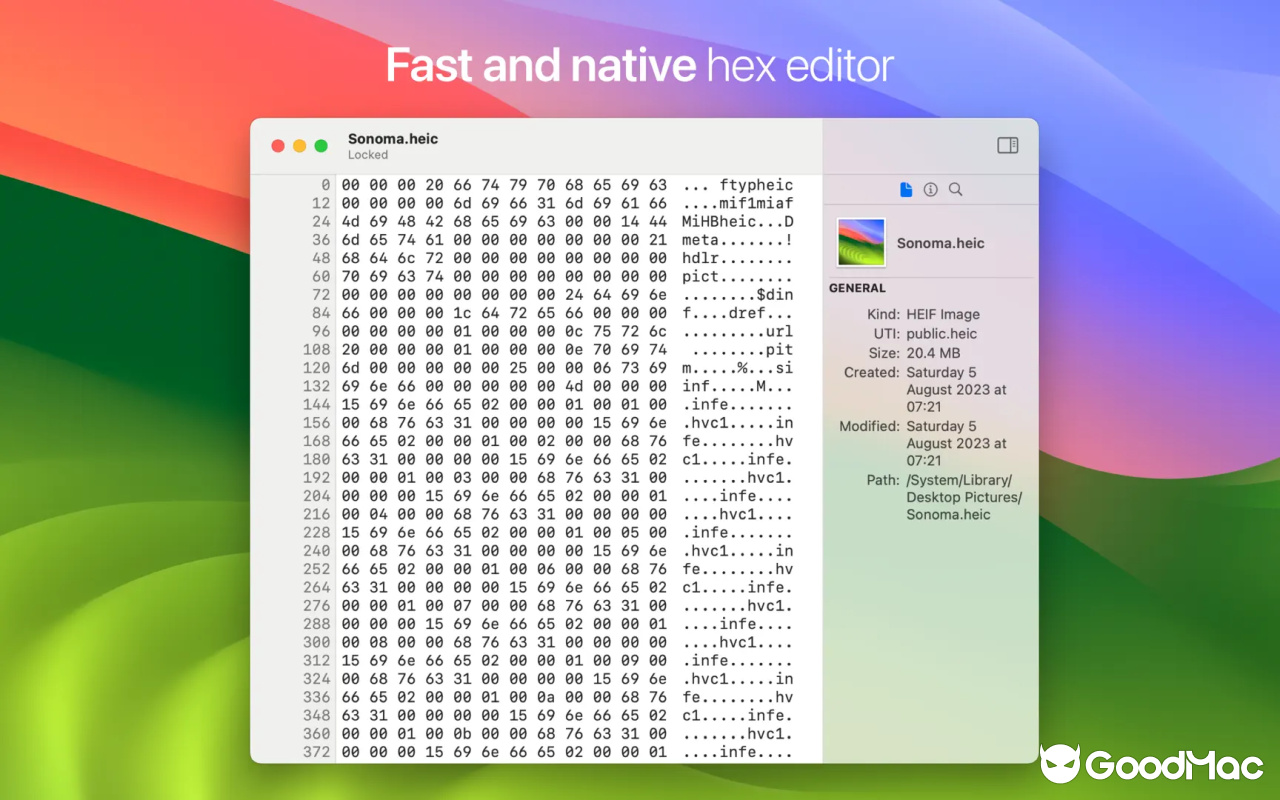Click offset label 36
Screen dimensions: 1280x800
click(321, 240)
